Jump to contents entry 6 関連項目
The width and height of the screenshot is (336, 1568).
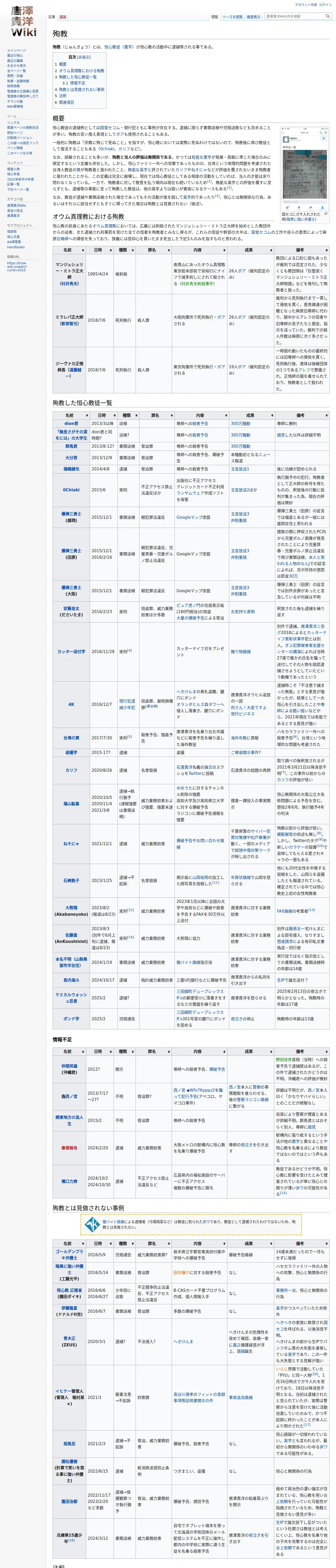pyautogui.click(x=65, y=102)
